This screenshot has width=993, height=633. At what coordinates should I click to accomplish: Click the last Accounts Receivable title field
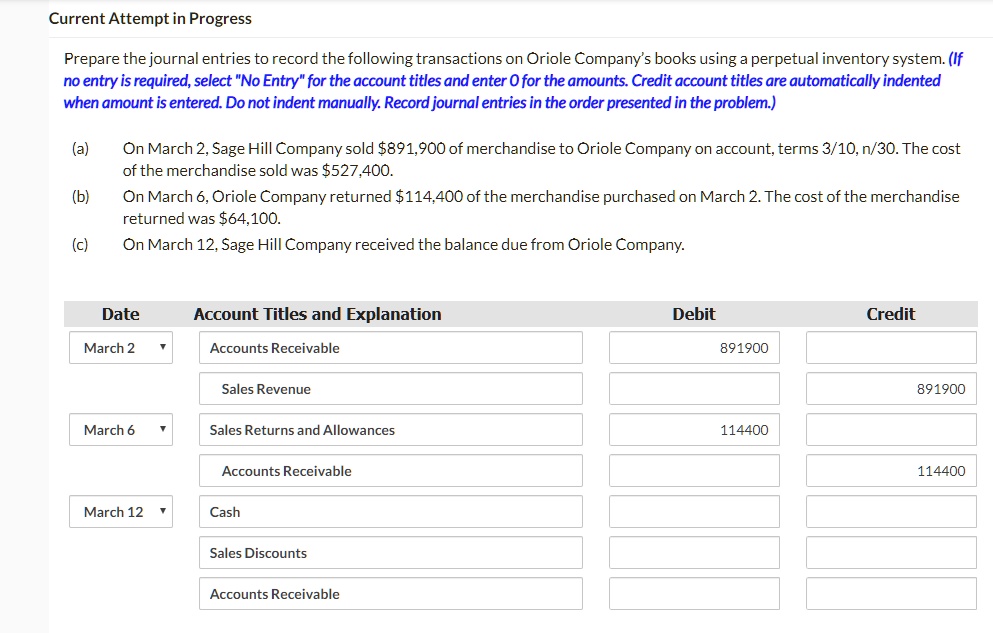pyautogui.click(x=390, y=594)
